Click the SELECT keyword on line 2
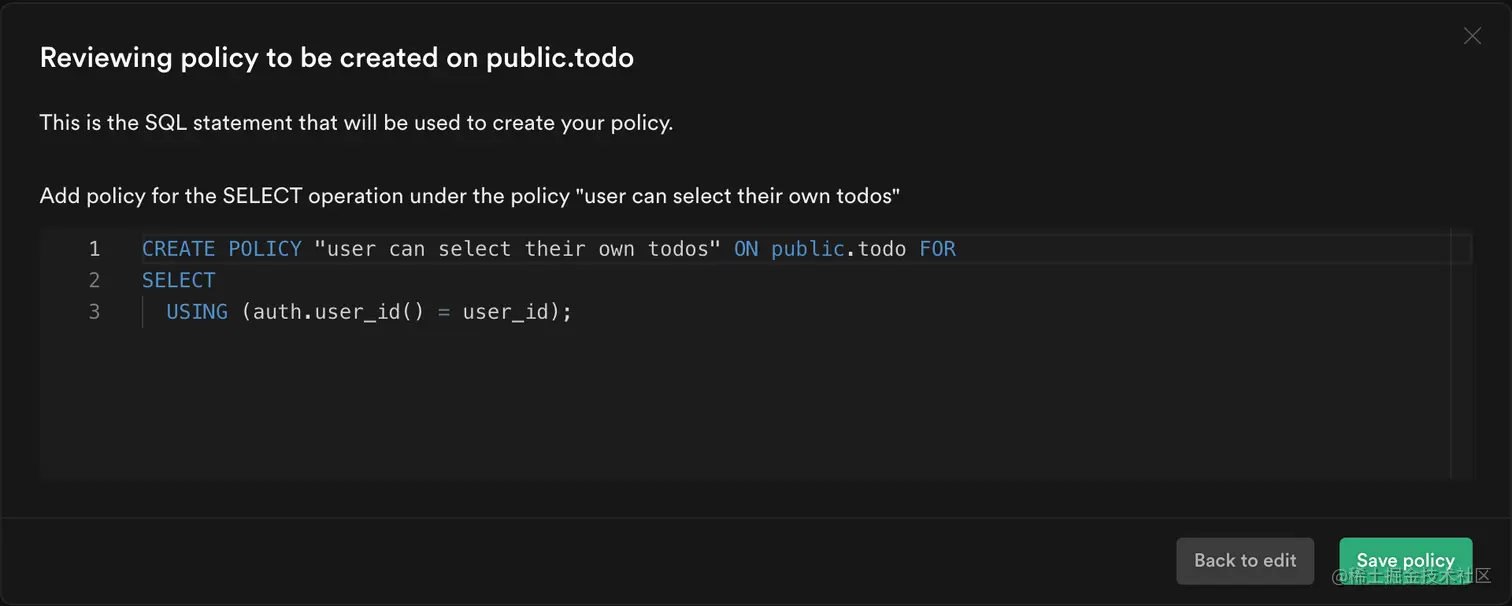The width and height of the screenshot is (1512, 606). [x=178, y=280]
